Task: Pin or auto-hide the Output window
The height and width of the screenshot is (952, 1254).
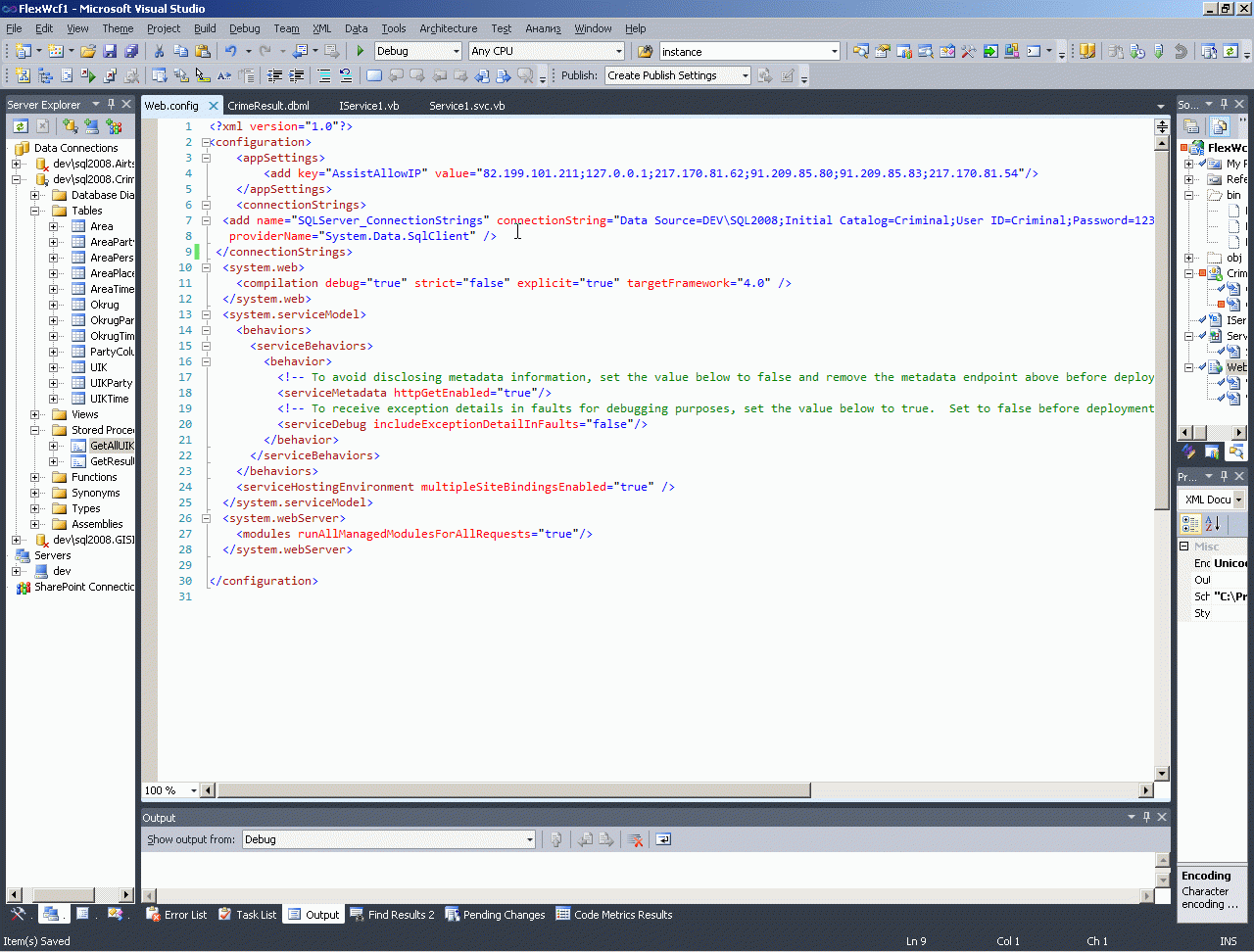Action: 1146,817
